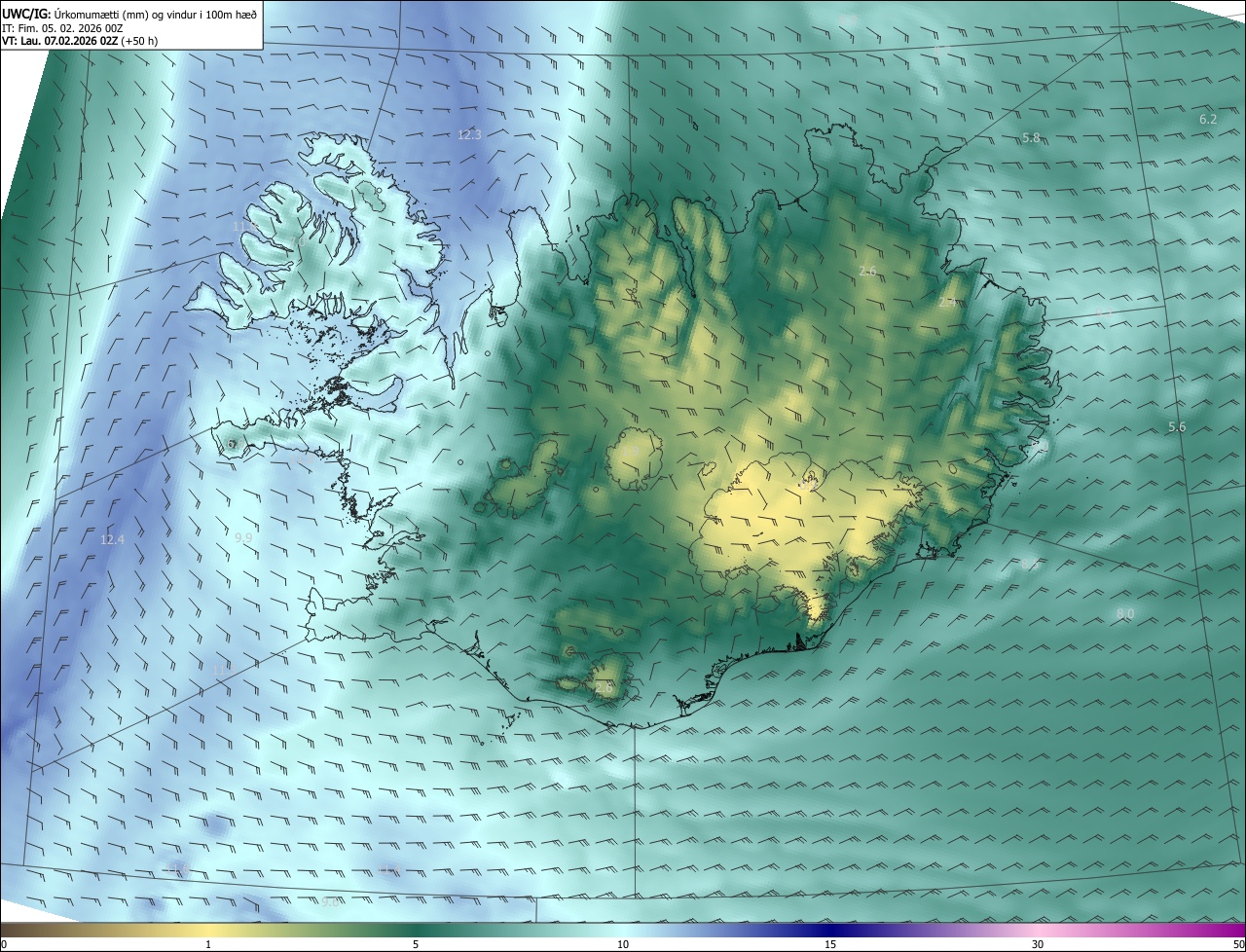Image resolution: width=1246 pixels, height=952 pixels.
Task: Click the 2.4 precipitation value on map
Action: point(947,303)
